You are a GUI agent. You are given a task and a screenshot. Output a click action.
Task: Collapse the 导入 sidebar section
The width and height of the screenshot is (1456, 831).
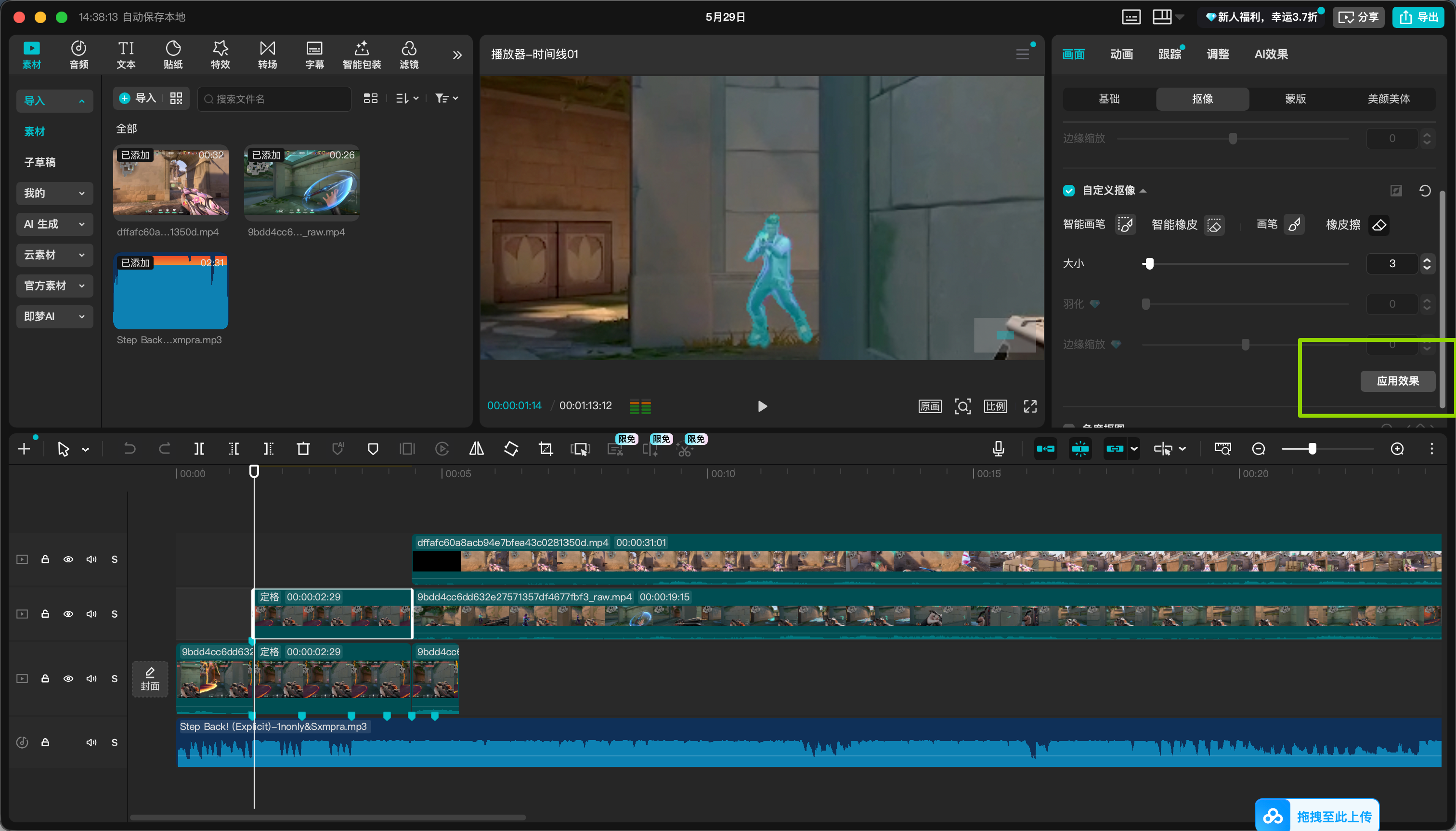54,101
